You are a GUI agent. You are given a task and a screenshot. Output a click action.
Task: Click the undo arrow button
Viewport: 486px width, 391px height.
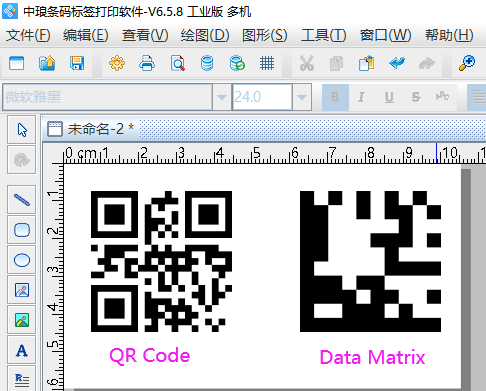pyautogui.click(x=397, y=63)
